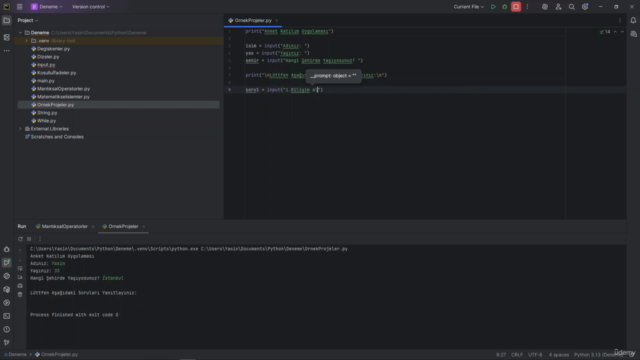Toggle scroll to end in run console
This screenshot has width=640, height=360.
(x=20, y=277)
